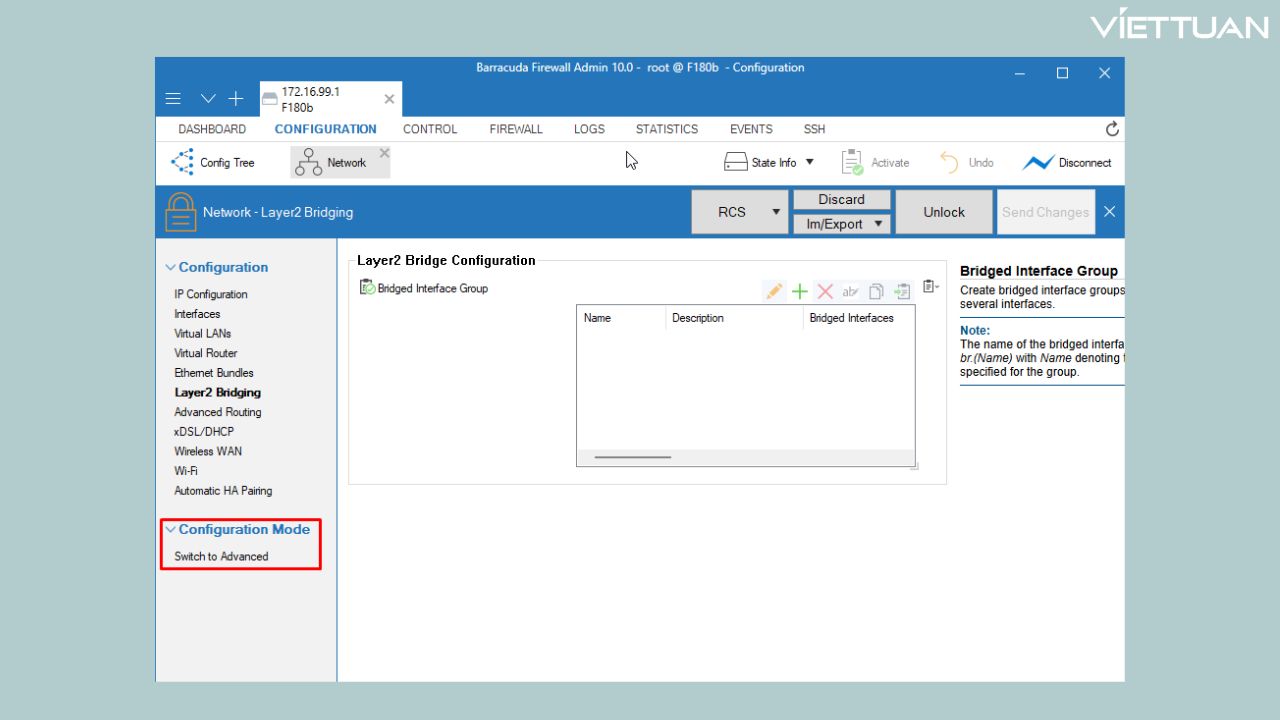Viewport: 1280px width, 720px height.
Task: Expand the RCS dropdown
Action: [x=775, y=212]
